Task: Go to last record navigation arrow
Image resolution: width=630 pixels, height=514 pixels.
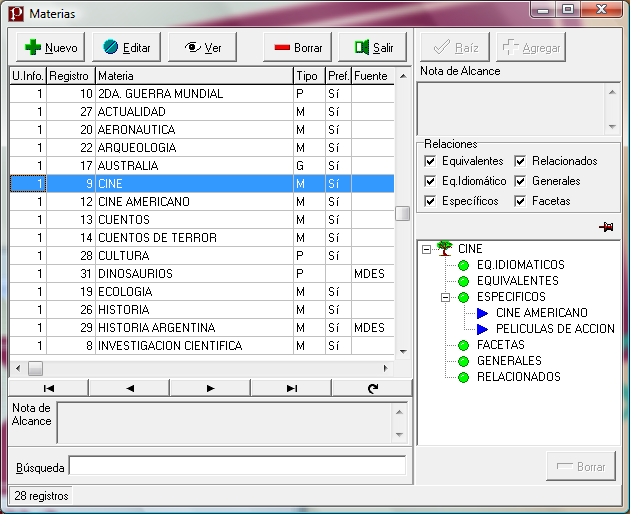Action: pos(291,388)
